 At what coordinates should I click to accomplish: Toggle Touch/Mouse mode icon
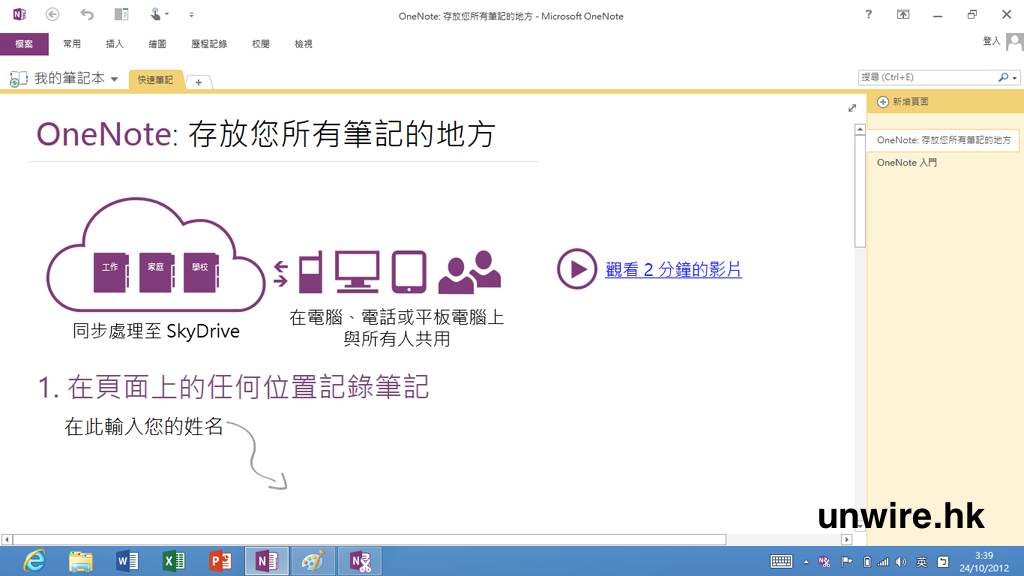[155, 15]
